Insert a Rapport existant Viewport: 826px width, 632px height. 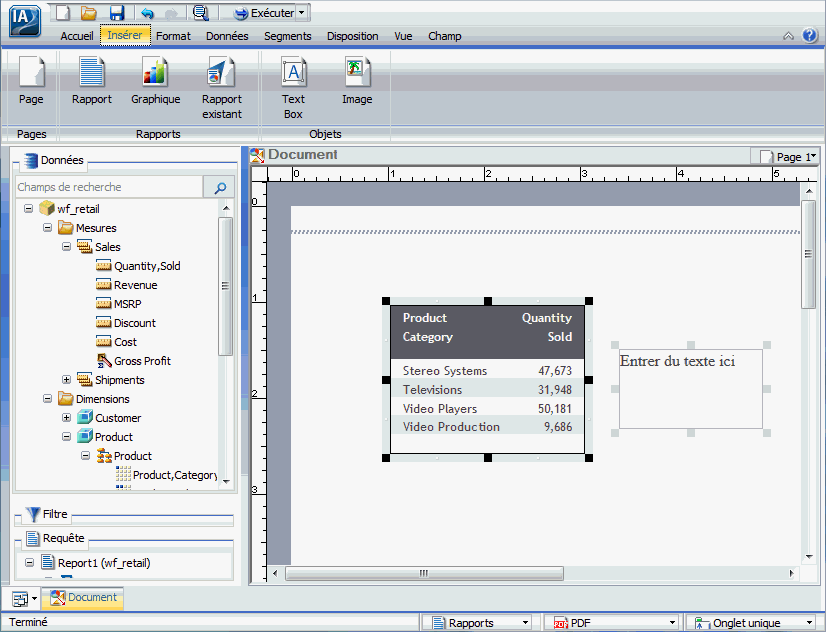222,87
